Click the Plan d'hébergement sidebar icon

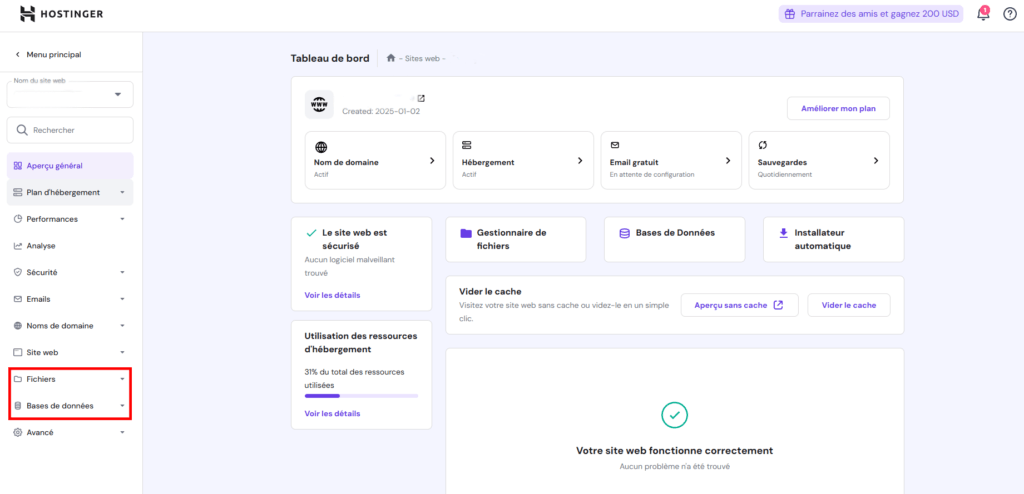[18, 192]
